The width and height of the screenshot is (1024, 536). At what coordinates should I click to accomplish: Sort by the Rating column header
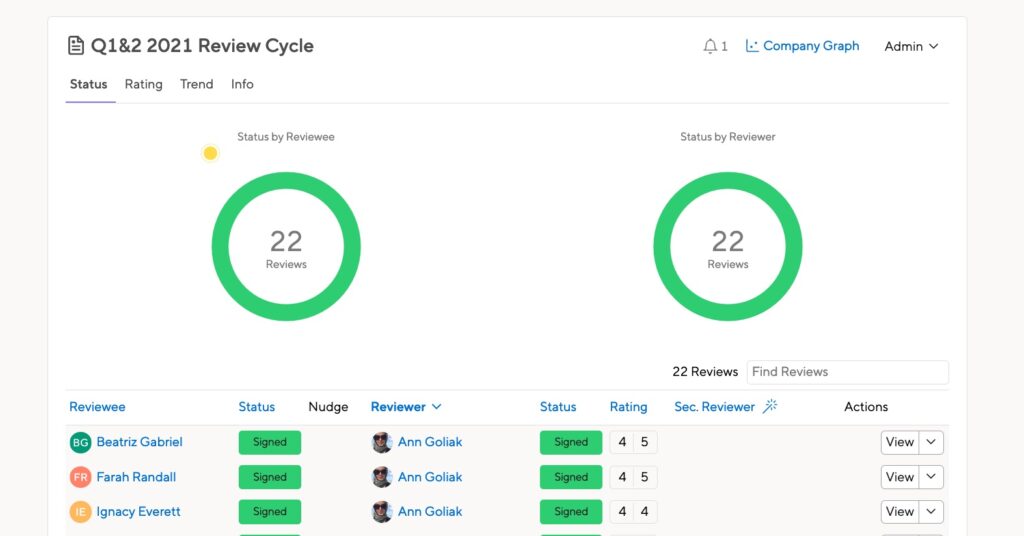(x=628, y=407)
